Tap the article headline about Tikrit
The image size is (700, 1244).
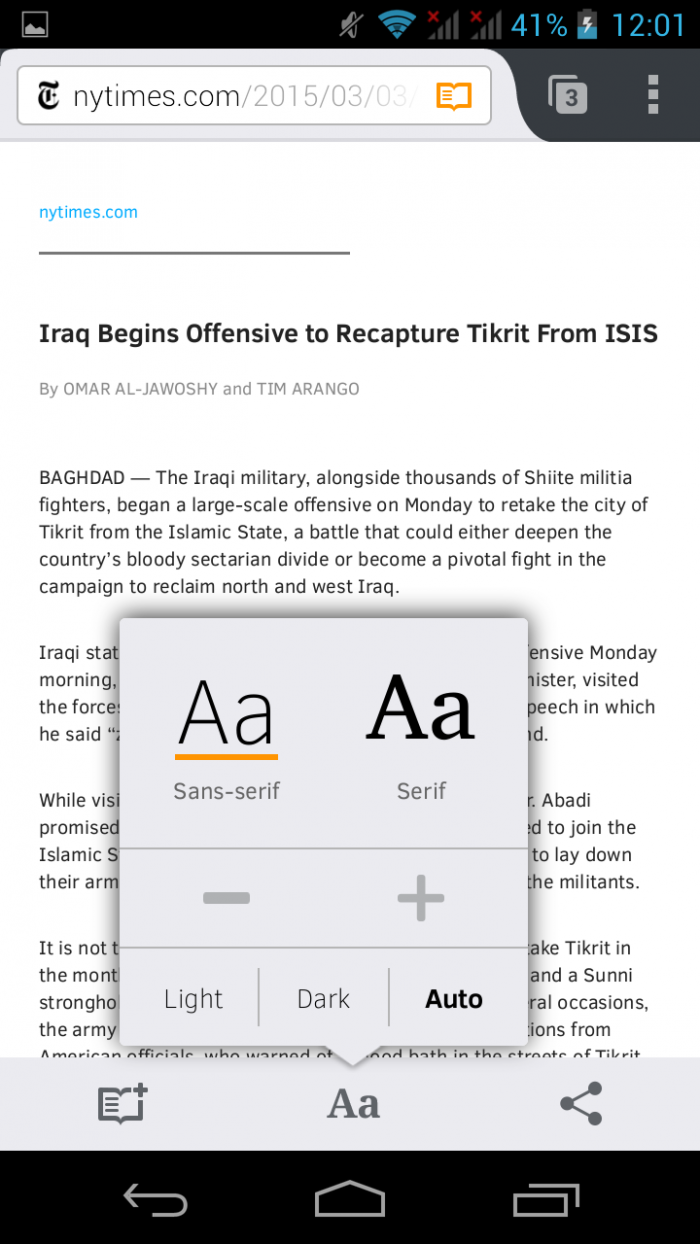[x=348, y=333]
